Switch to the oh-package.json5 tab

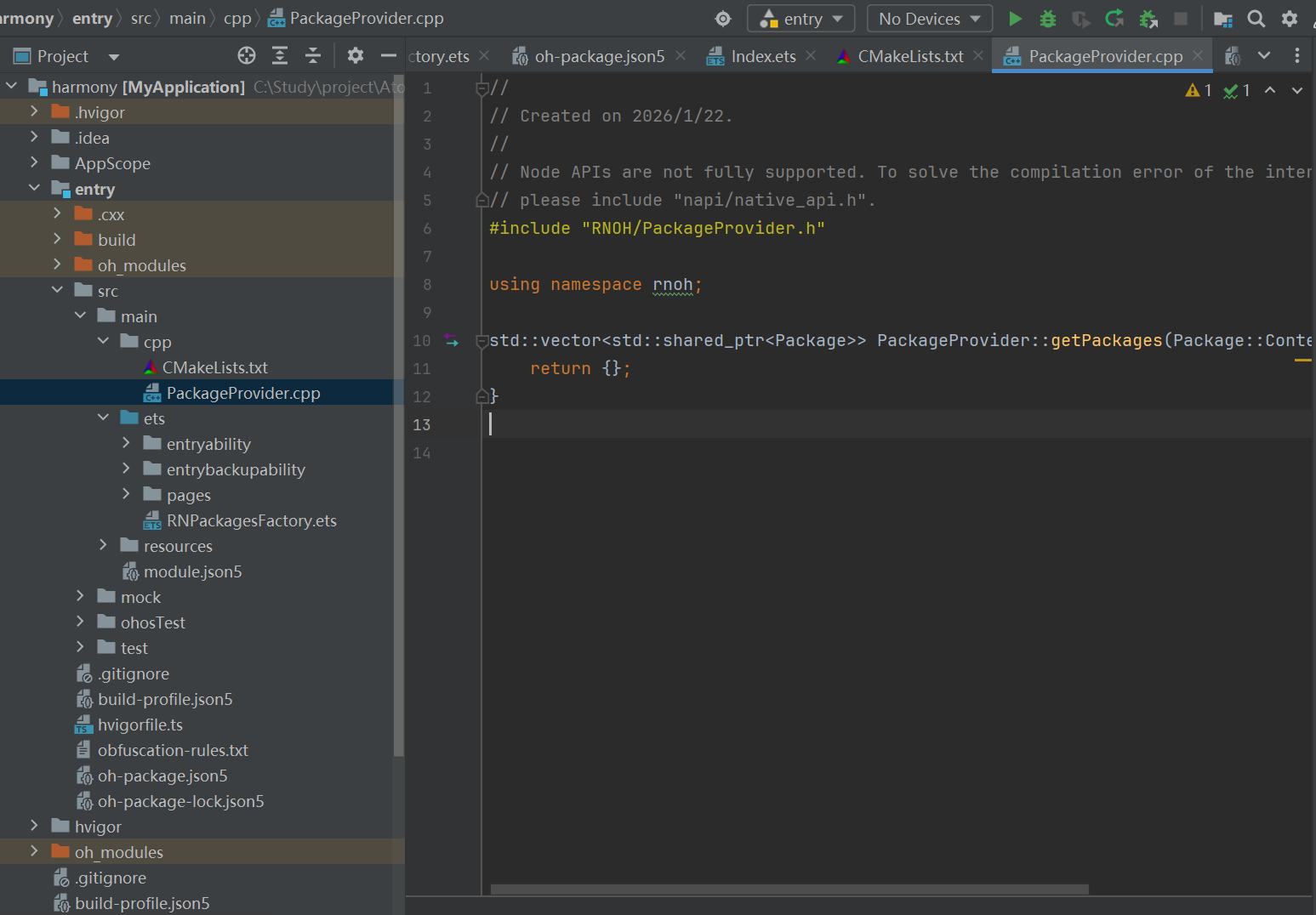pyautogui.click(x=599, y=56)
